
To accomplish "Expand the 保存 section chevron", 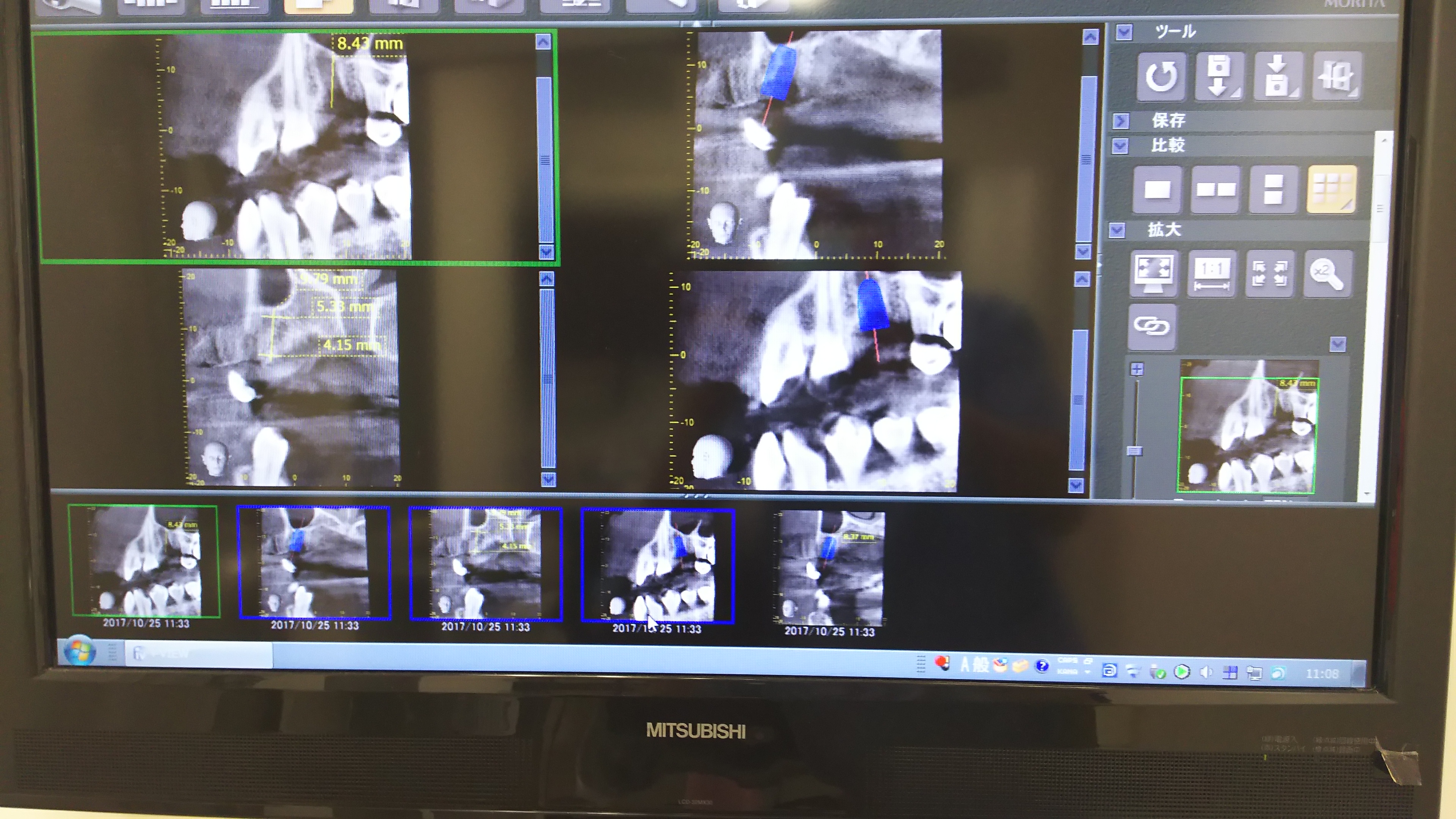I will [1121, 121].
